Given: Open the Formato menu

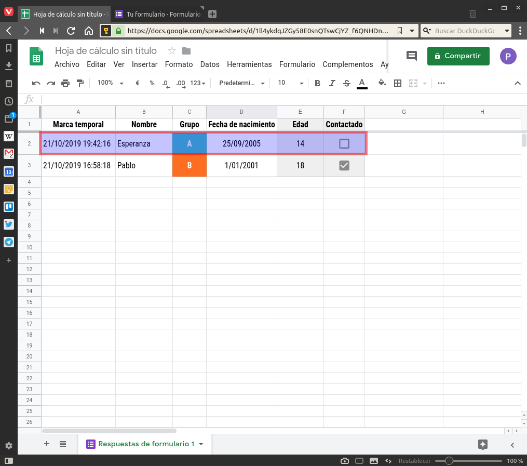Looking at the screenshot, I should [x=179, y=64].
